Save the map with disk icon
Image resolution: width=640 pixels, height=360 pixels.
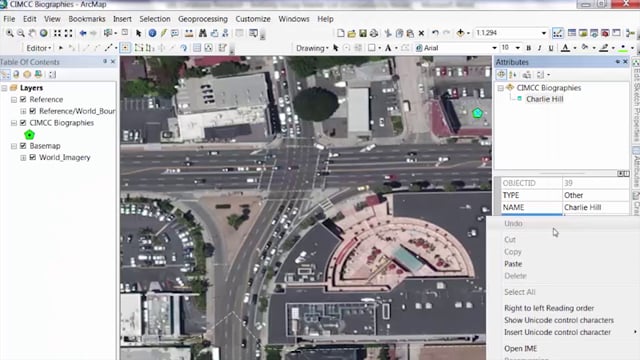click(362, 33)
